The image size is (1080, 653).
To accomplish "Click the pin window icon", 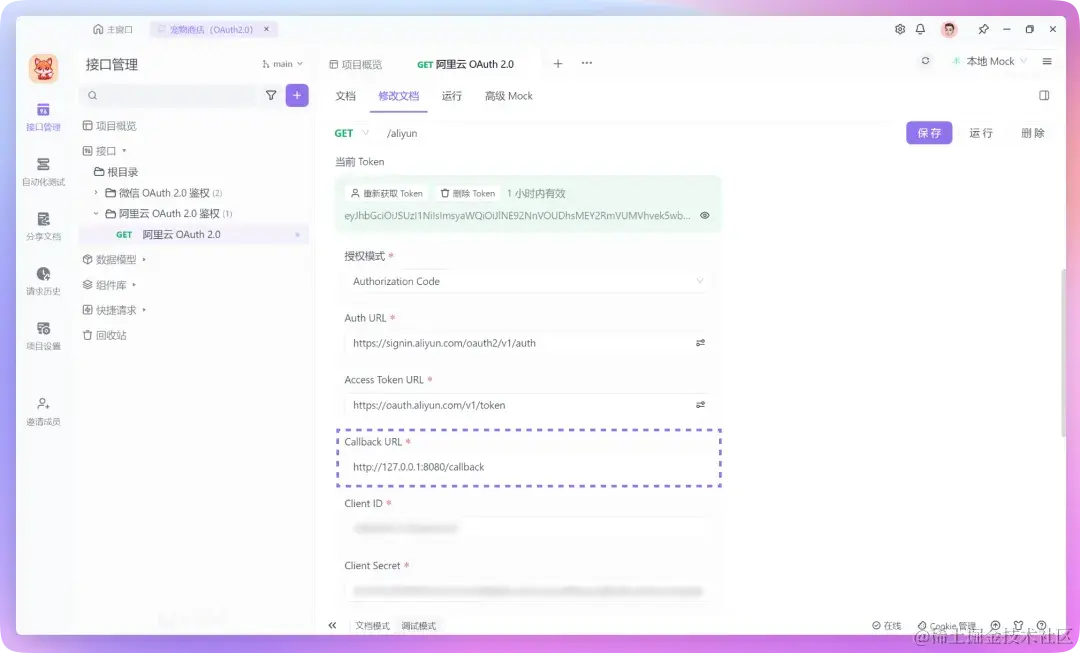I will (984, 29).
